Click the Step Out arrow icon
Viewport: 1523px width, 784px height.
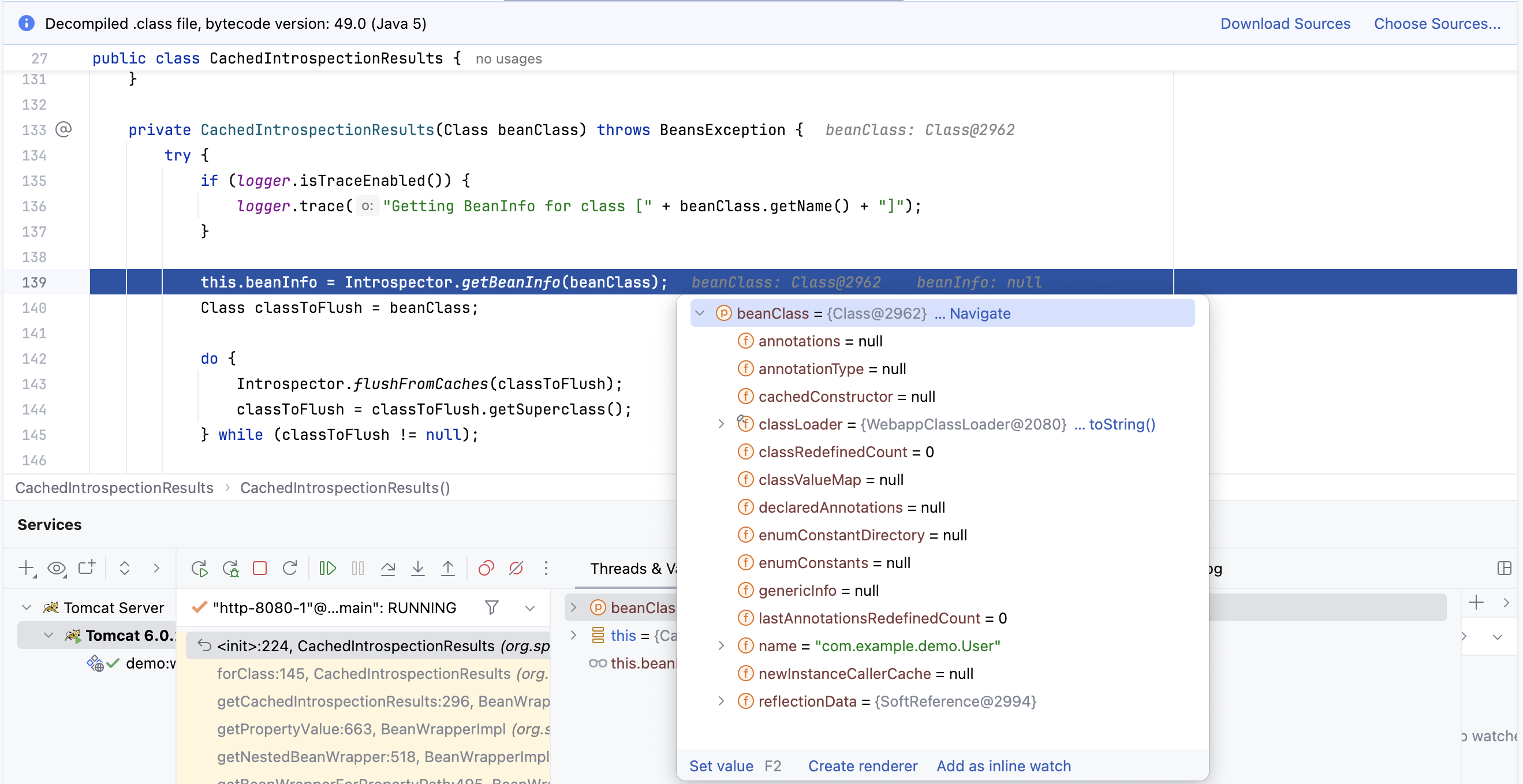[448, 568]
